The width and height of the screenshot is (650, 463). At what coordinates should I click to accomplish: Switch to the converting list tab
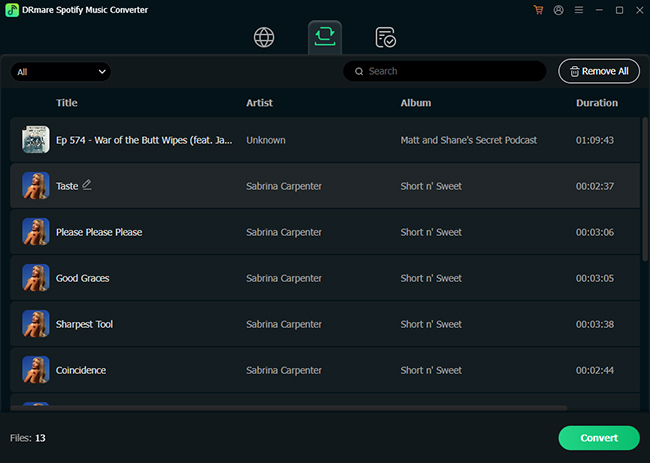coord(325,37)
